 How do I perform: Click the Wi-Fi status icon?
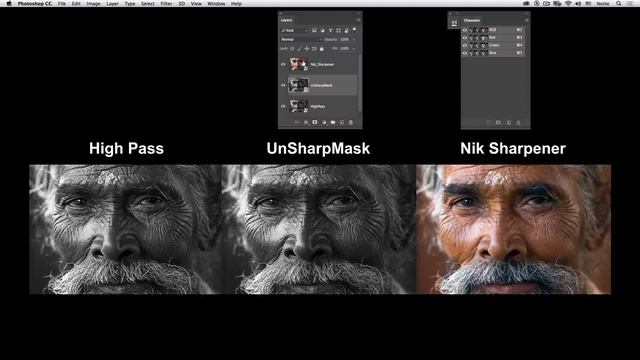(x=568, y=4)
